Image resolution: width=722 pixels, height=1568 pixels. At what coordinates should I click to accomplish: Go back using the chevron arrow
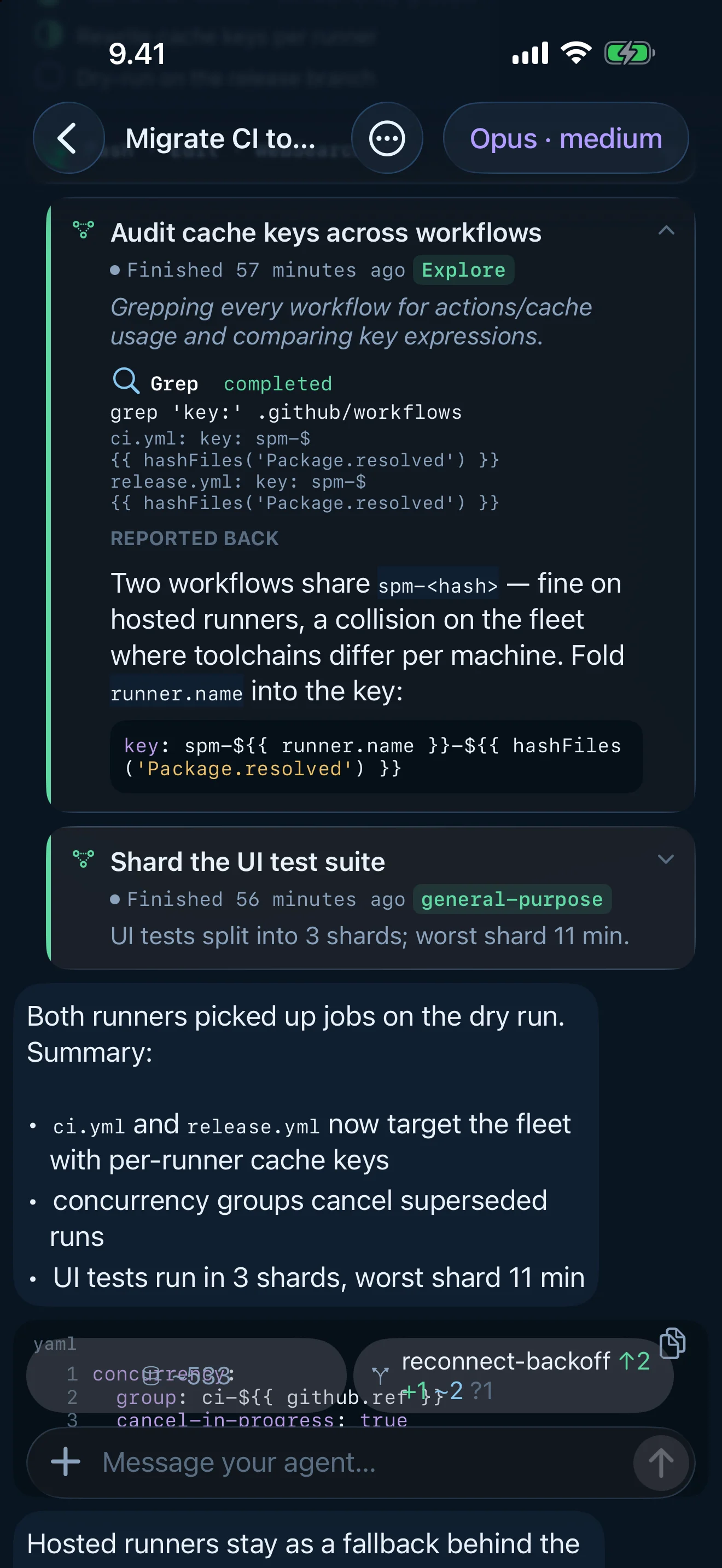coord(68,138)
